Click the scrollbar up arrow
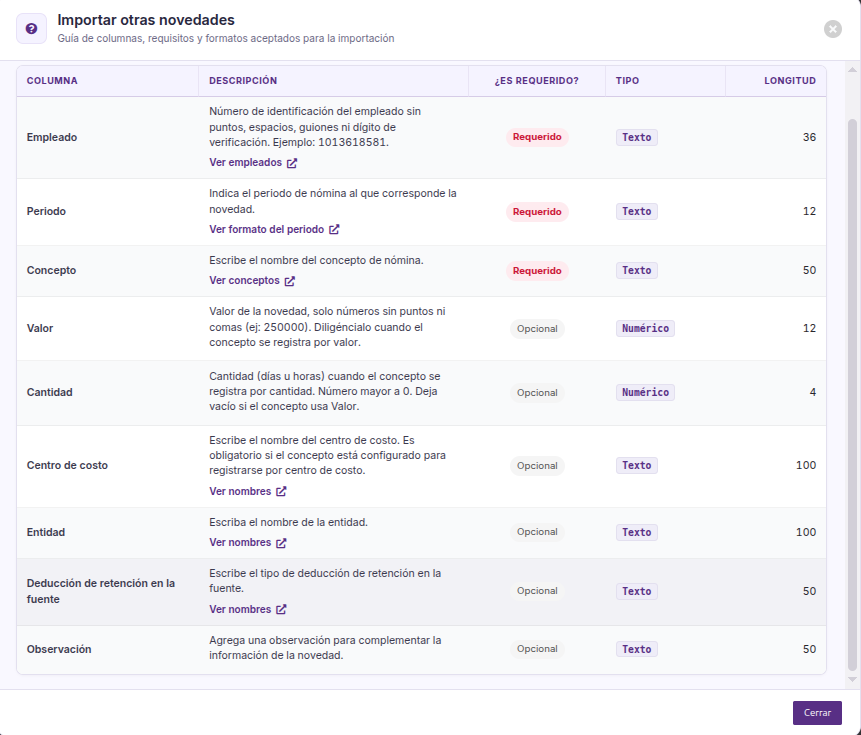 pyautogui.click(x=852, y=70)
